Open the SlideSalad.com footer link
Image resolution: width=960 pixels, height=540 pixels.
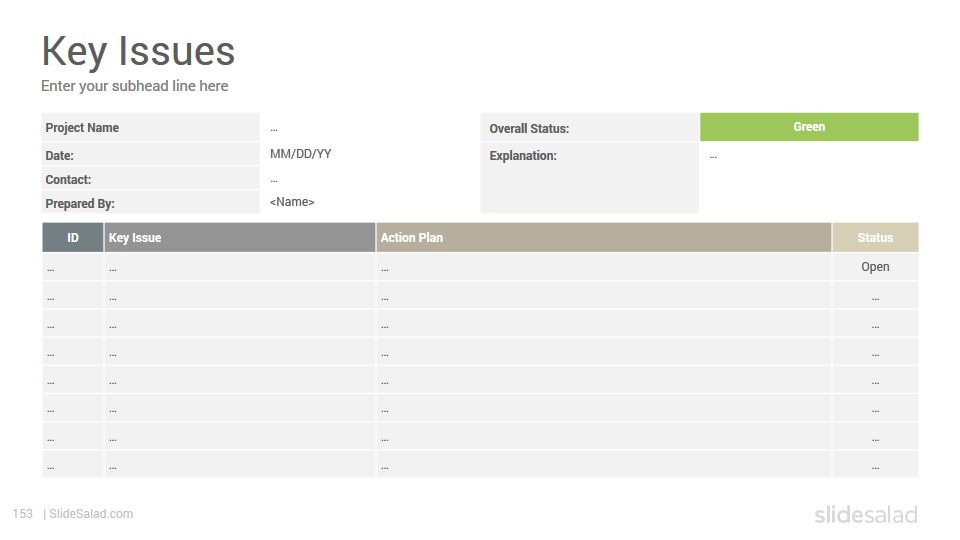[91, 514]
